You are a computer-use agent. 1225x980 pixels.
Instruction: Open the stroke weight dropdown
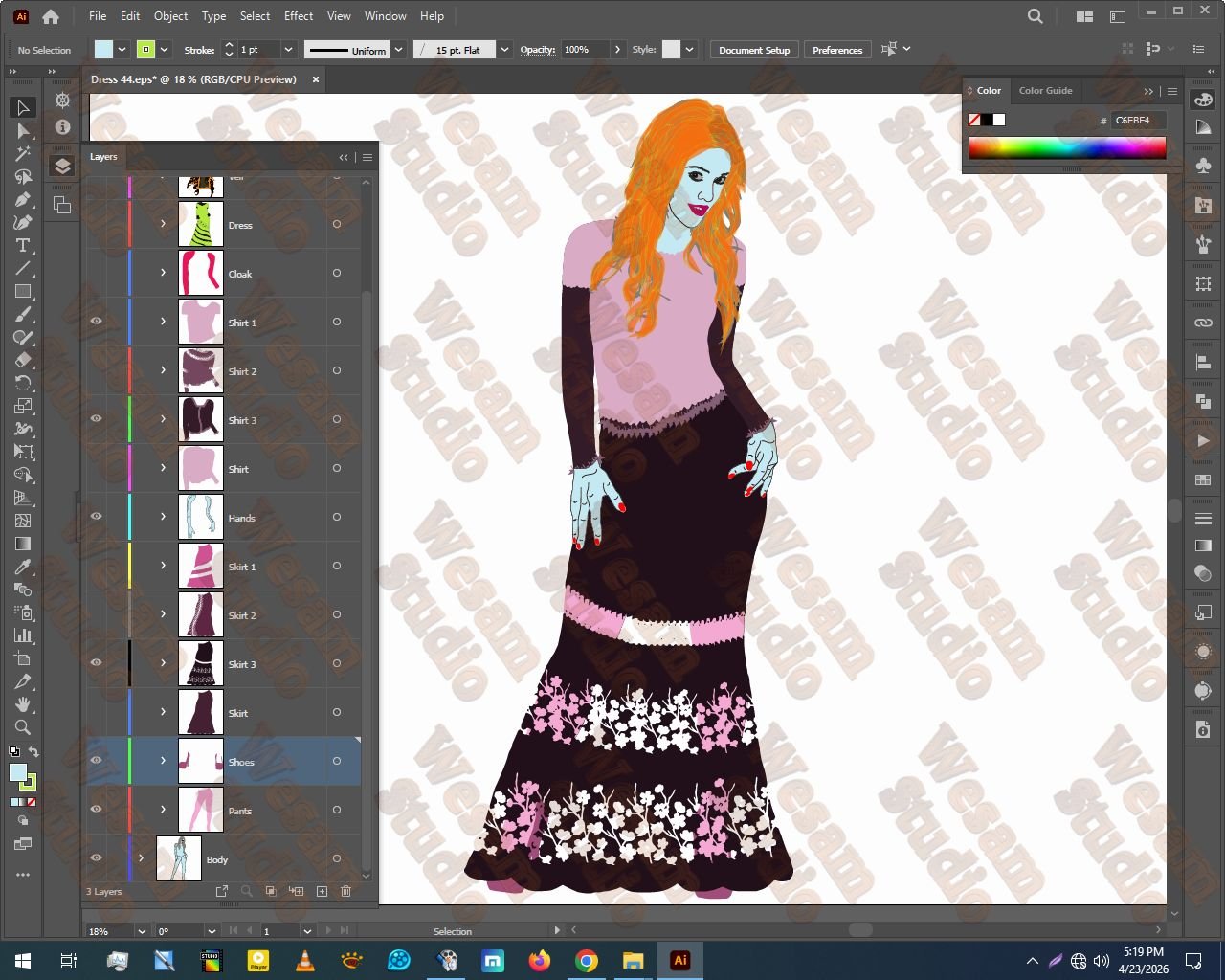[288, 50]
